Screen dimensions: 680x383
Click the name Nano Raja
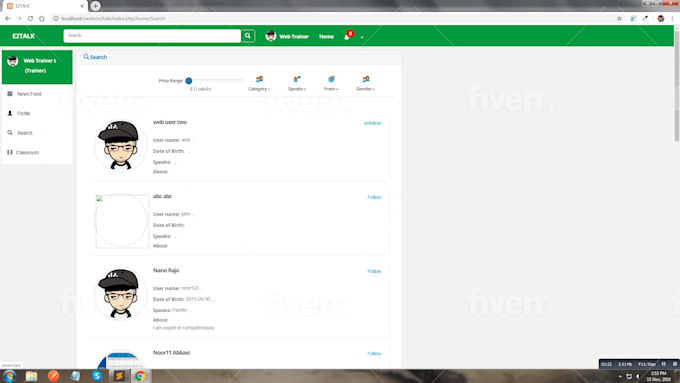coord(166,270)
